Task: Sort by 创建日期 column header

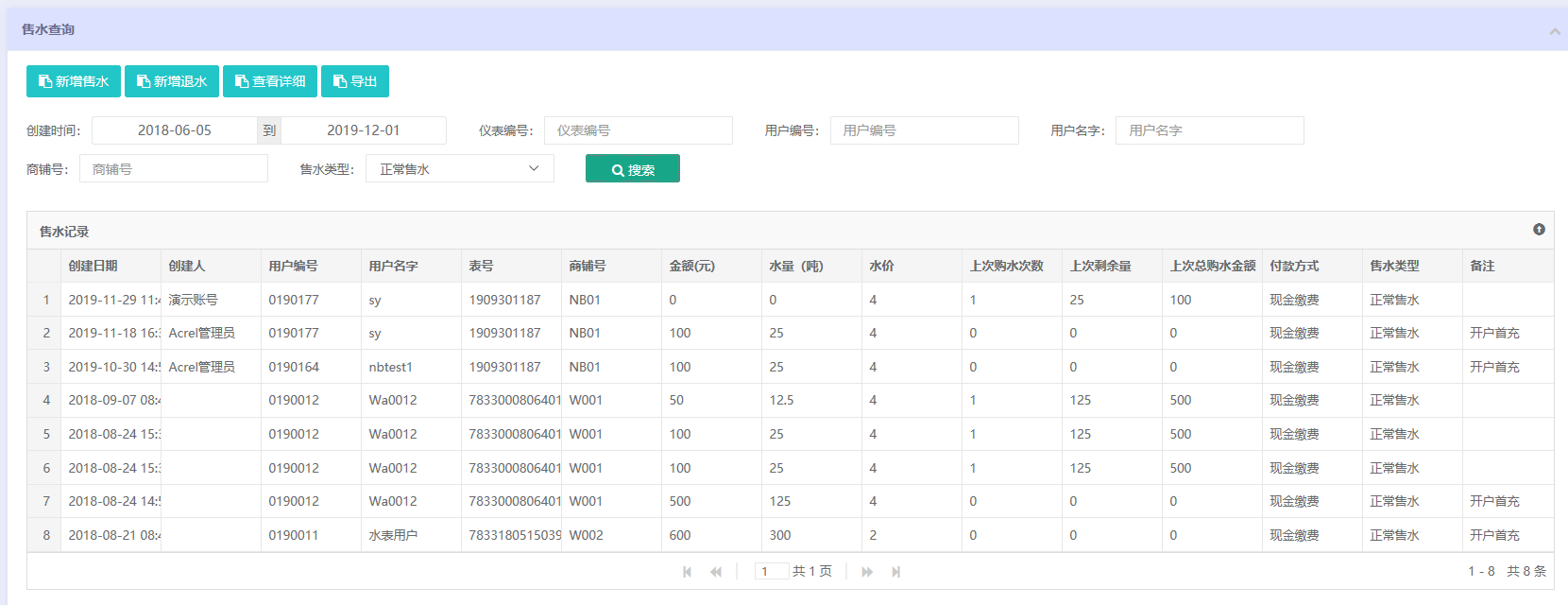Action: pyautogui.click(x=94, y=267)
